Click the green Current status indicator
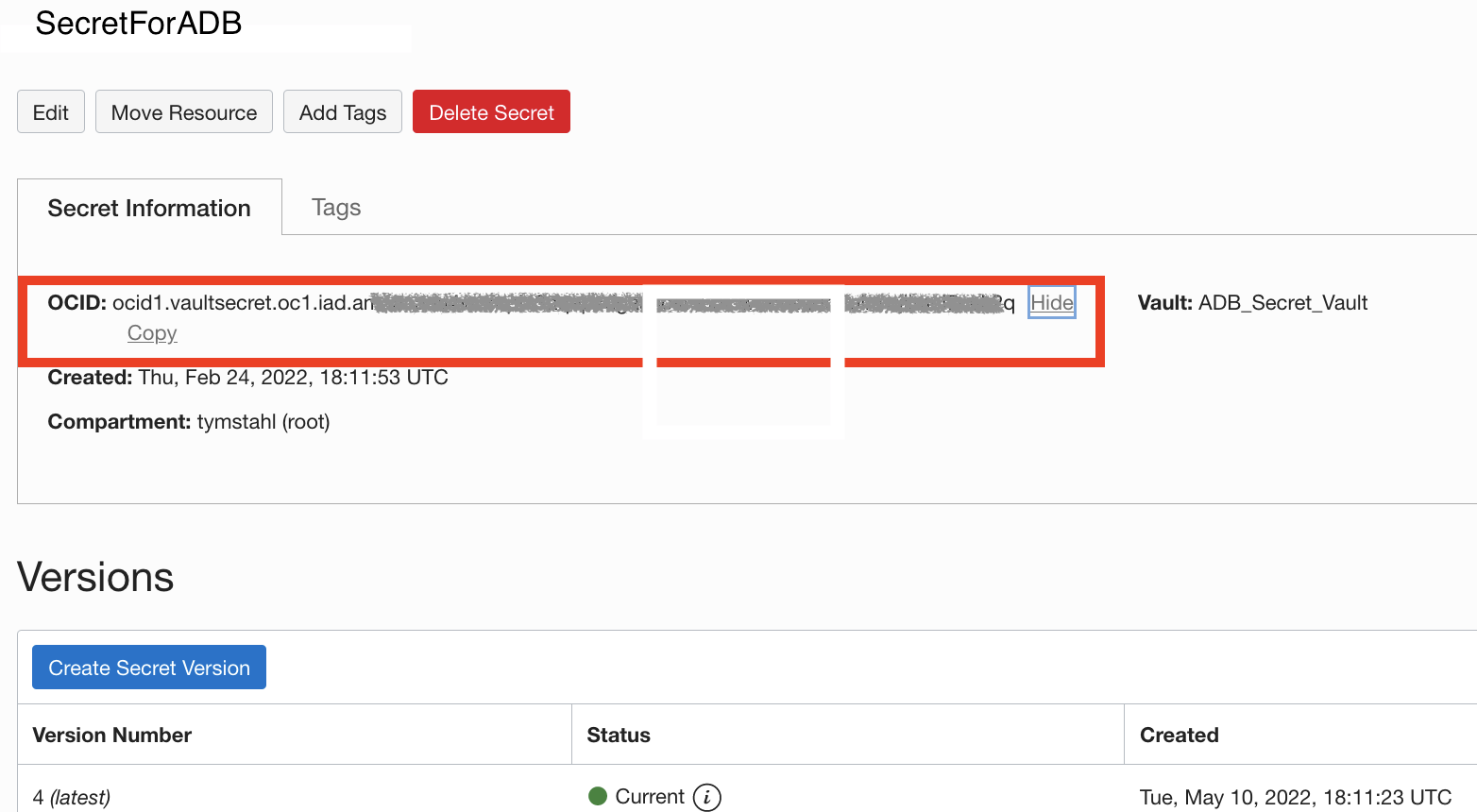Image resolution: width=1477 pixels, height=812 pixels. (x=597, y=796)
